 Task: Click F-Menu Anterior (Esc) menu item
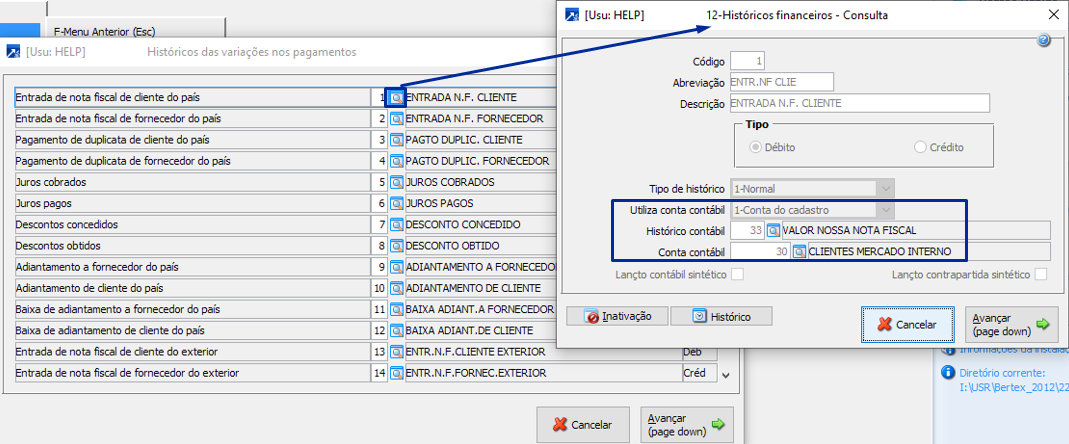pyautogui.click(x=104, y=32)
